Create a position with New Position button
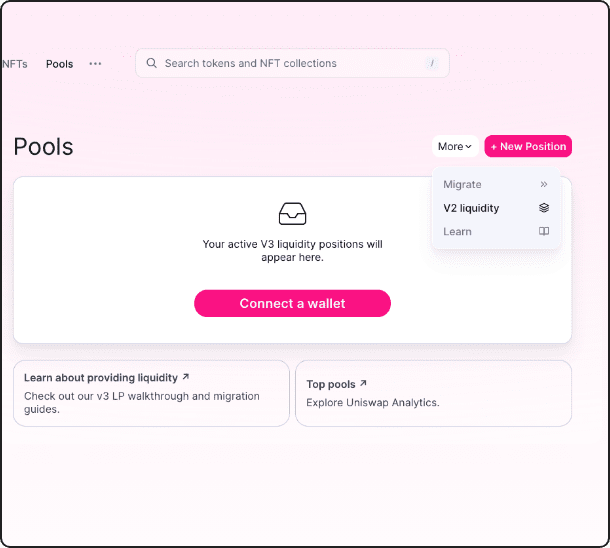Viewport: 610px width, 548px height. (x=528, y=147)
